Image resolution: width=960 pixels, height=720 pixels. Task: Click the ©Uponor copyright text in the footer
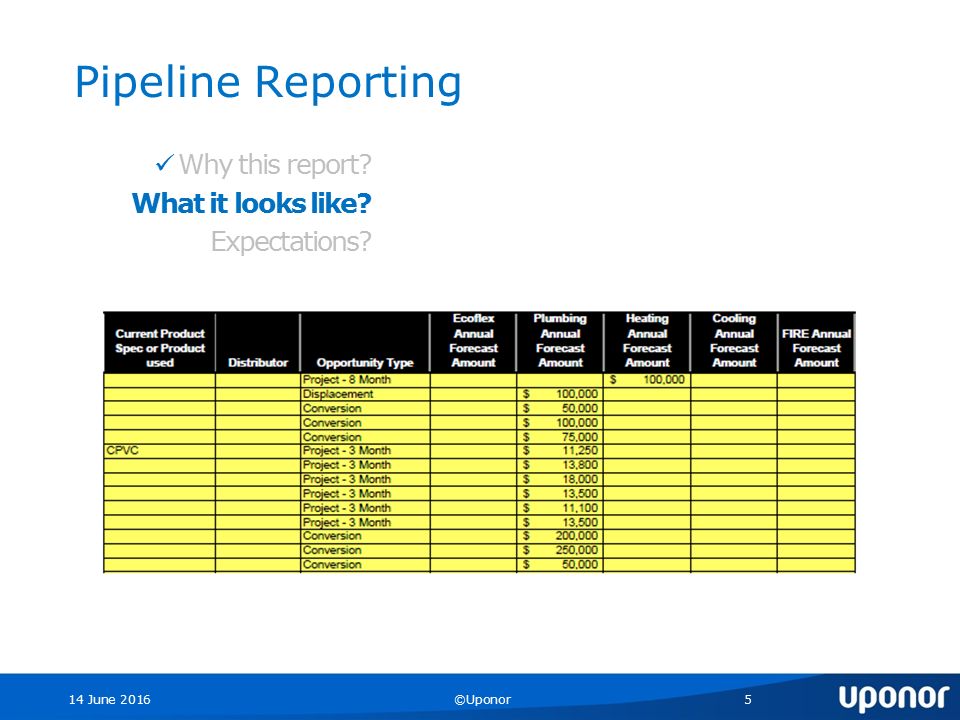pyautogui.click(x=482, y=699)
